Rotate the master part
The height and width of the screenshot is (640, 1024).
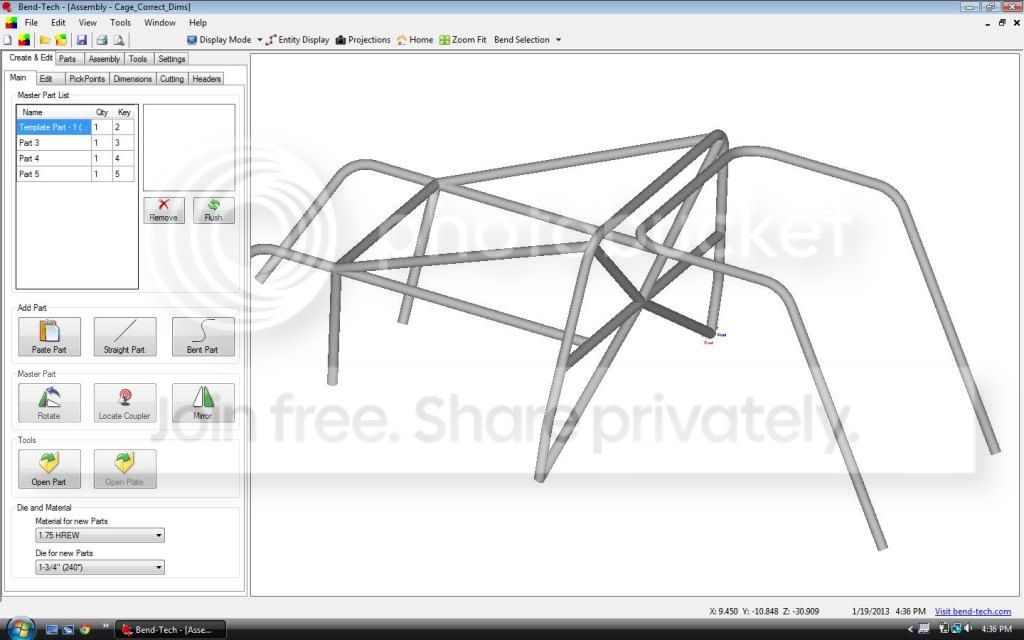click(49, 403)
